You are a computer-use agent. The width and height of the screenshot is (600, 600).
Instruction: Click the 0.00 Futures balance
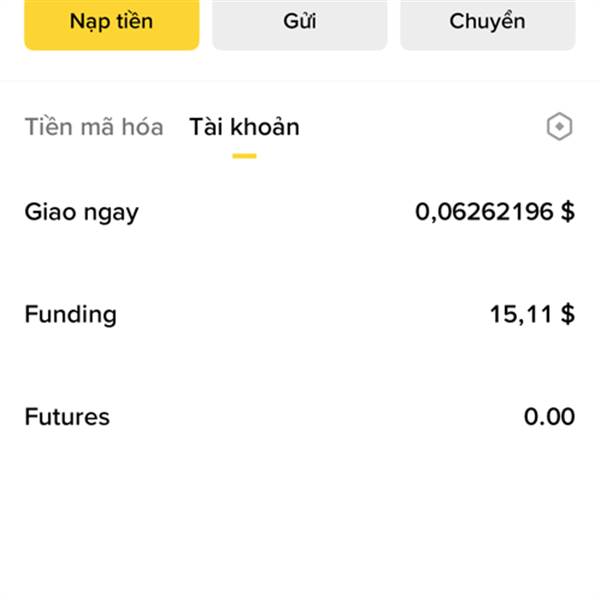[549, 416]
